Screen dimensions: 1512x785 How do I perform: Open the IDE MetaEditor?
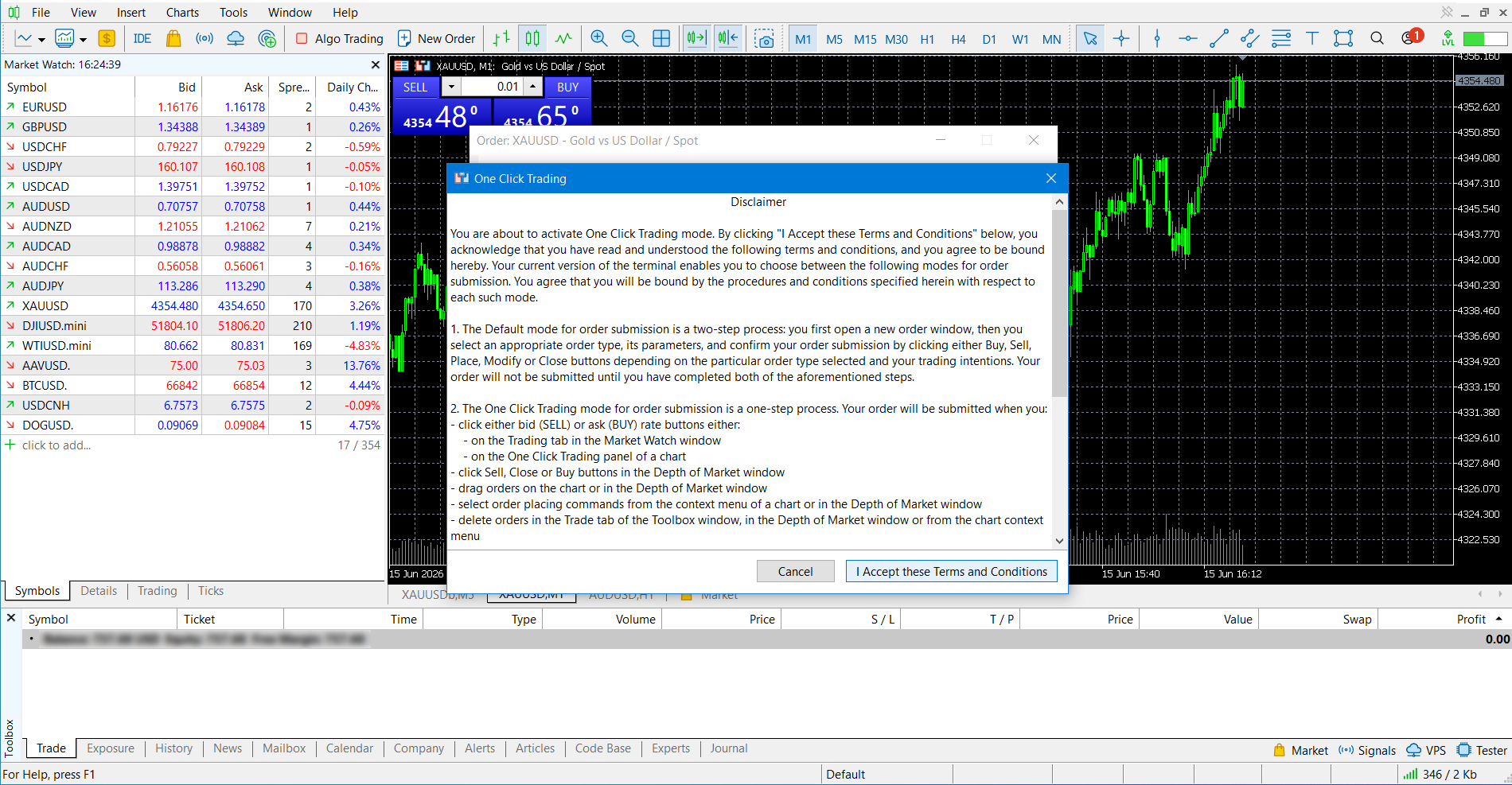pos(142,38)
